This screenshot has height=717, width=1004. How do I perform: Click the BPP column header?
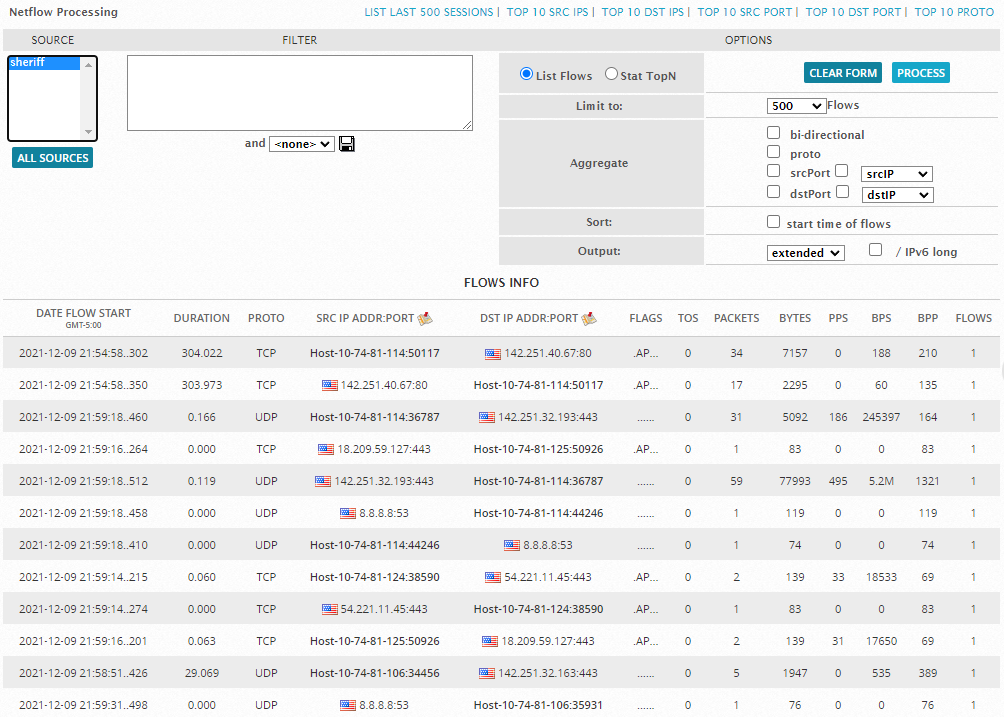click(928, 318)
